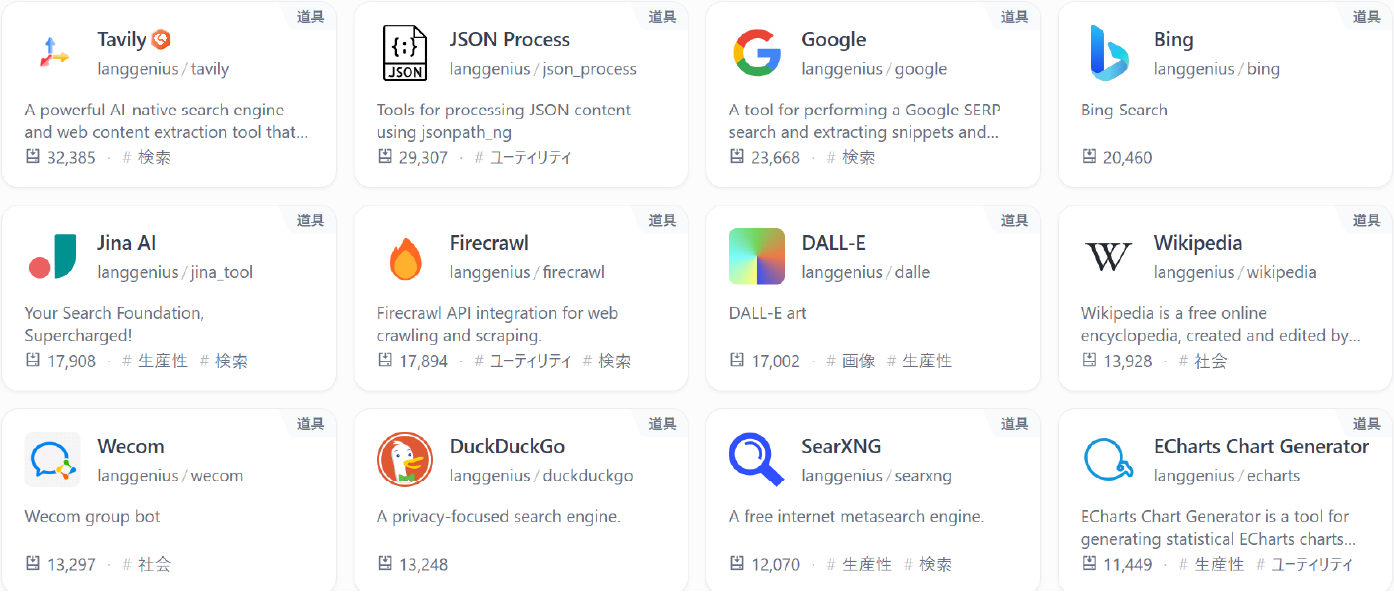Open the langgenius / firecrawl path
1394x592 pixels.
tap(527, 272)
